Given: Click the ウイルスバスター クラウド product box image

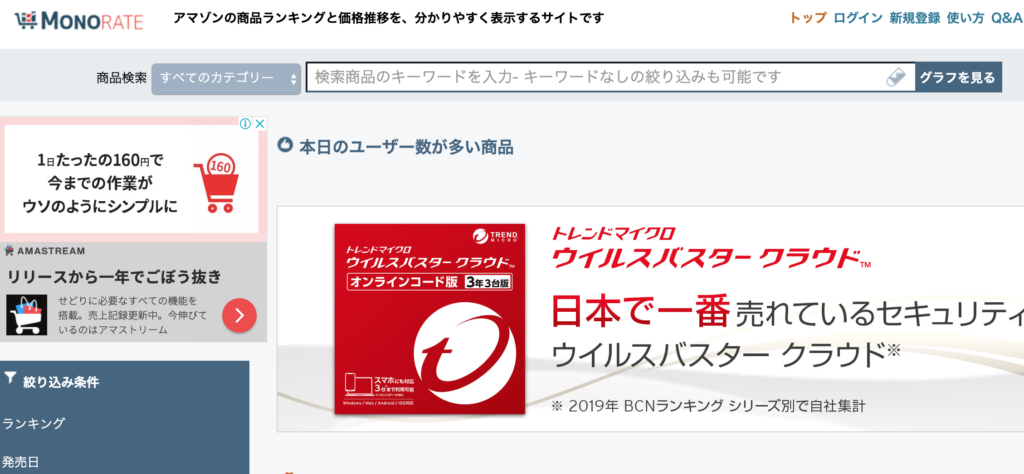Looking at the screenshot, I should [430, 319].
